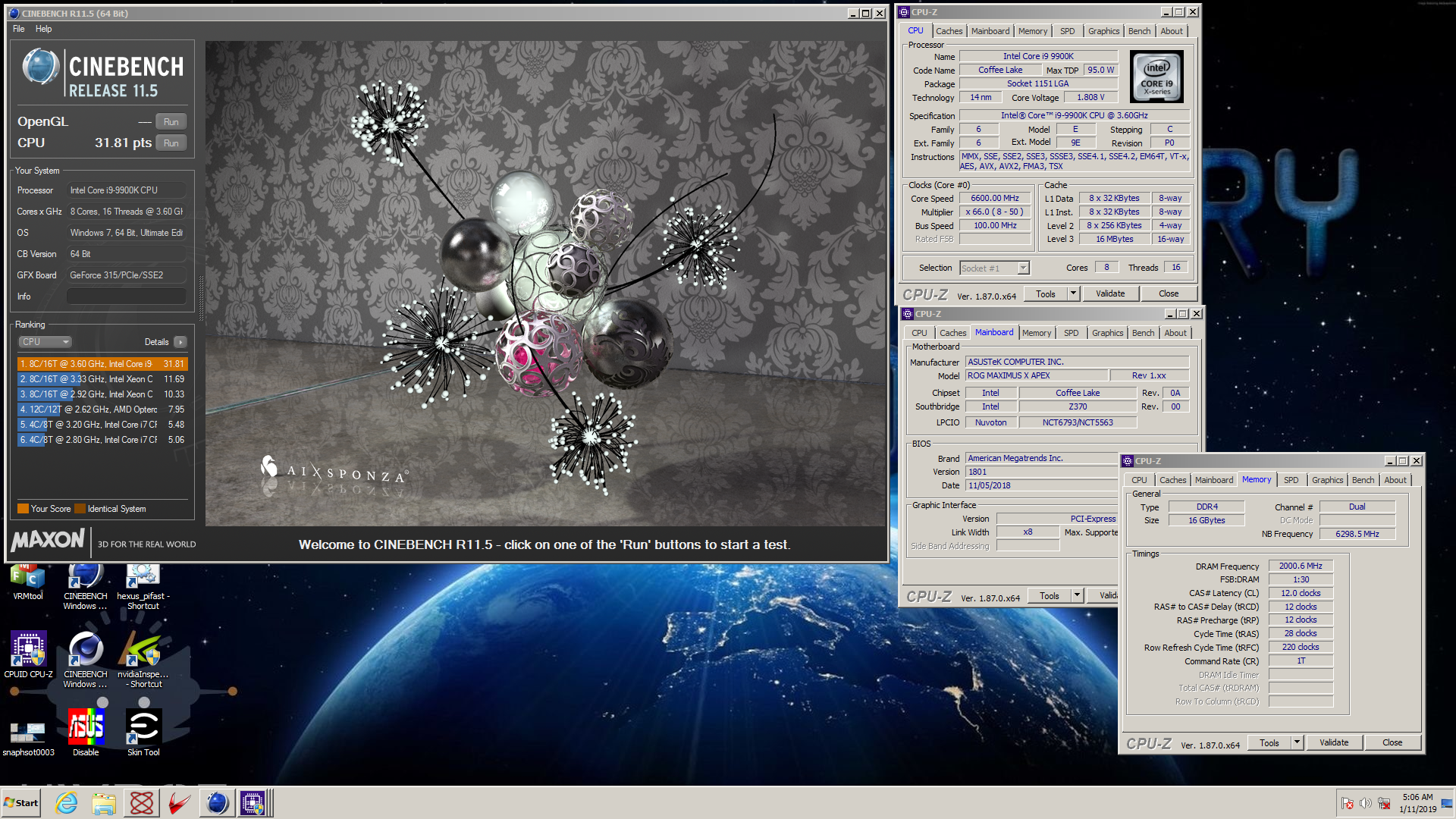This screenshot has height=819, width=1456.
Task: Click the red flag Action Center tray icon
Action: point(1348,803)
